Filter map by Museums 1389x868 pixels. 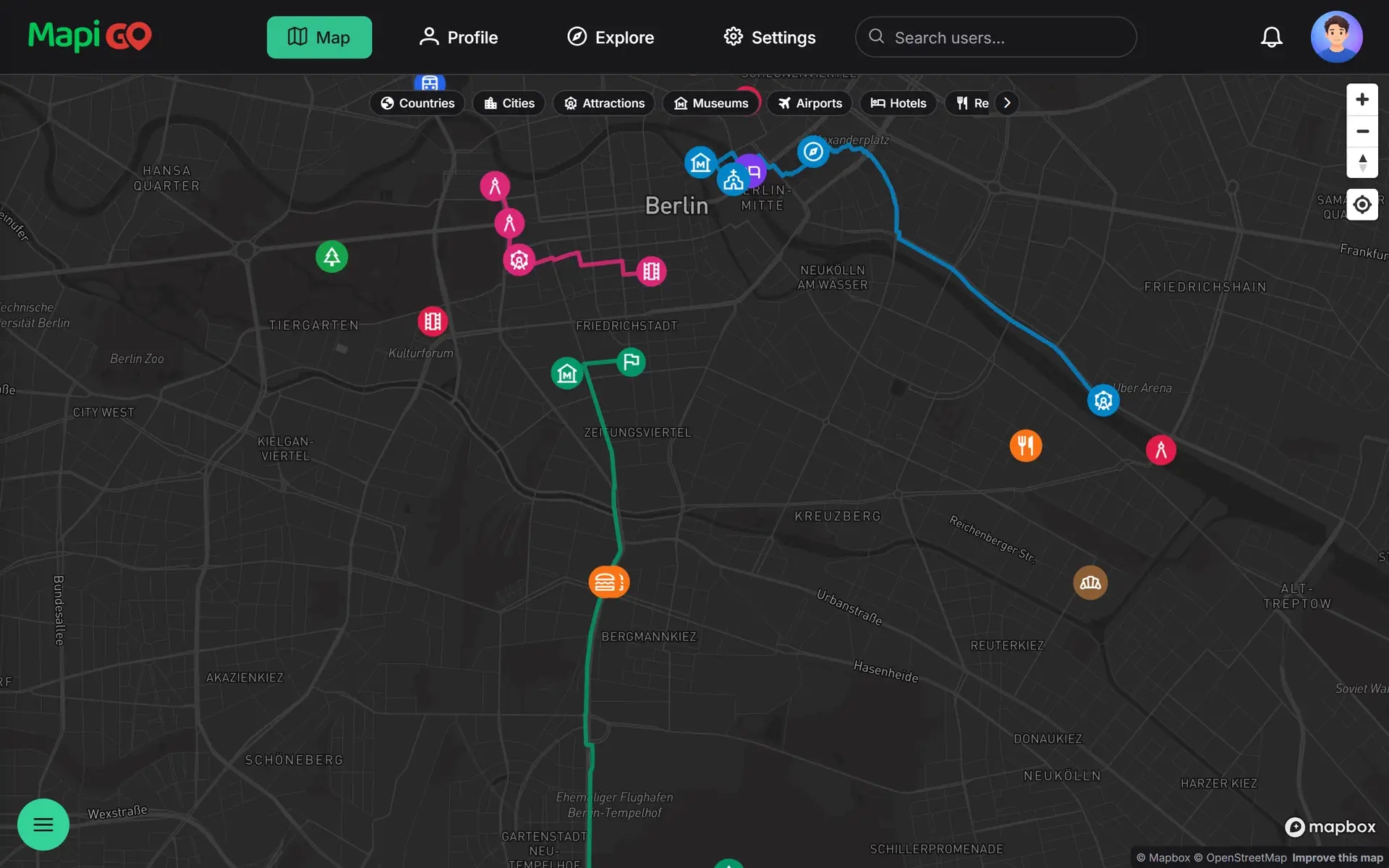711,103
